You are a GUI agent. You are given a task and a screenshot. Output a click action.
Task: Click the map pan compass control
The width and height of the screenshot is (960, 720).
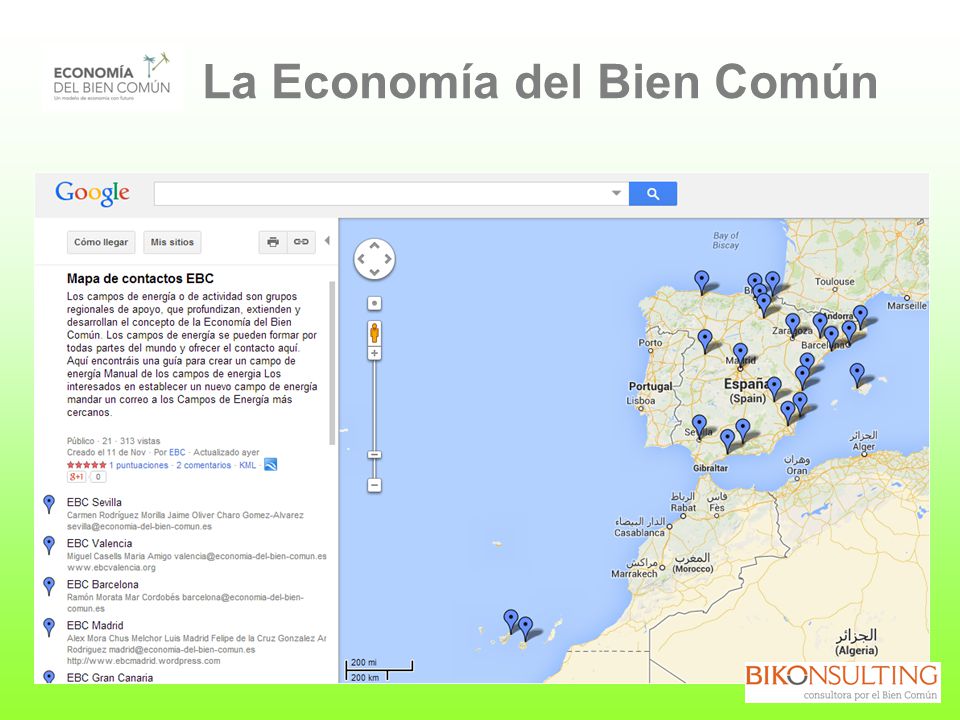[x=374, y=259]
